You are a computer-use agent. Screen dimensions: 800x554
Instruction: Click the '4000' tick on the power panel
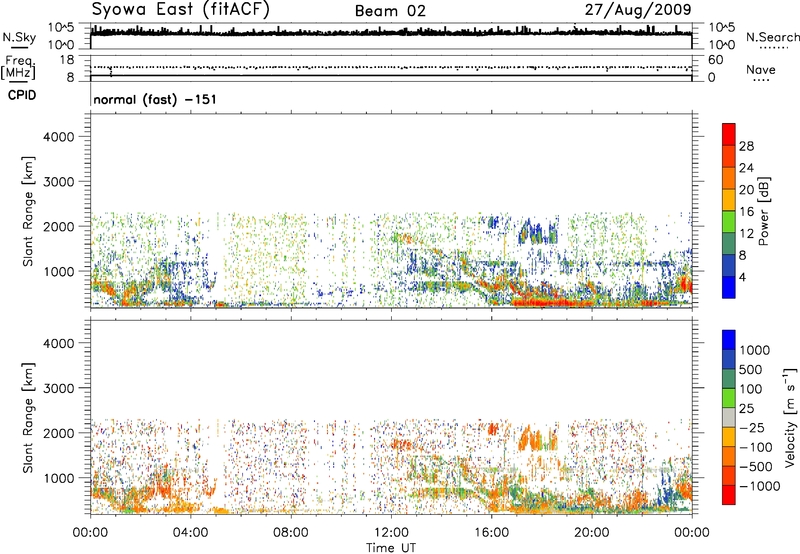click(59, 137)
